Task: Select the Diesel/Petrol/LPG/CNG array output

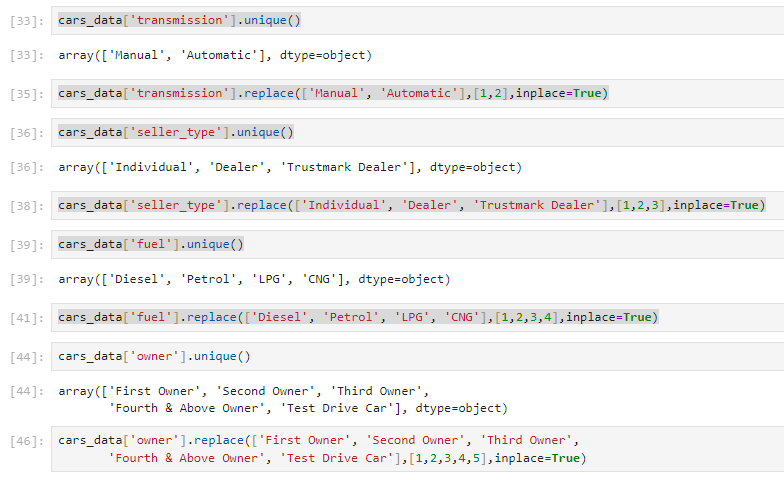Action: (254, 279)
